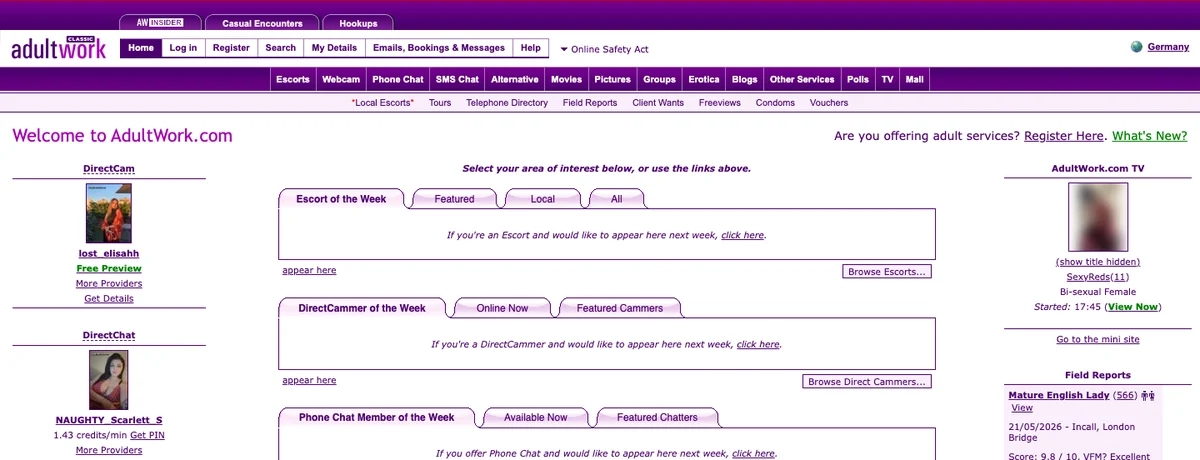Open Pictures in the navigation bar
This screenshot has height=460, width=1200.
(612, 79)
